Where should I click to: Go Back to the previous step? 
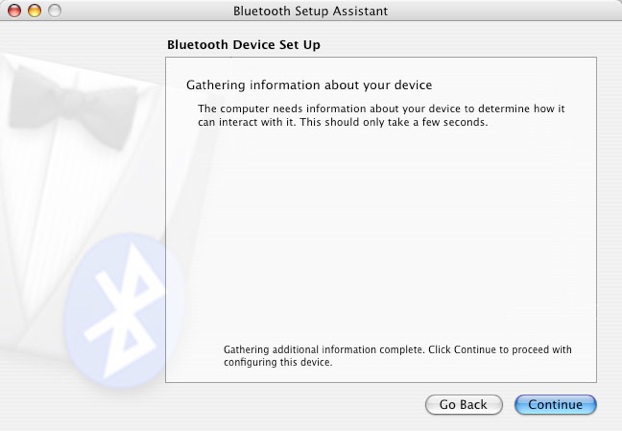464,404
